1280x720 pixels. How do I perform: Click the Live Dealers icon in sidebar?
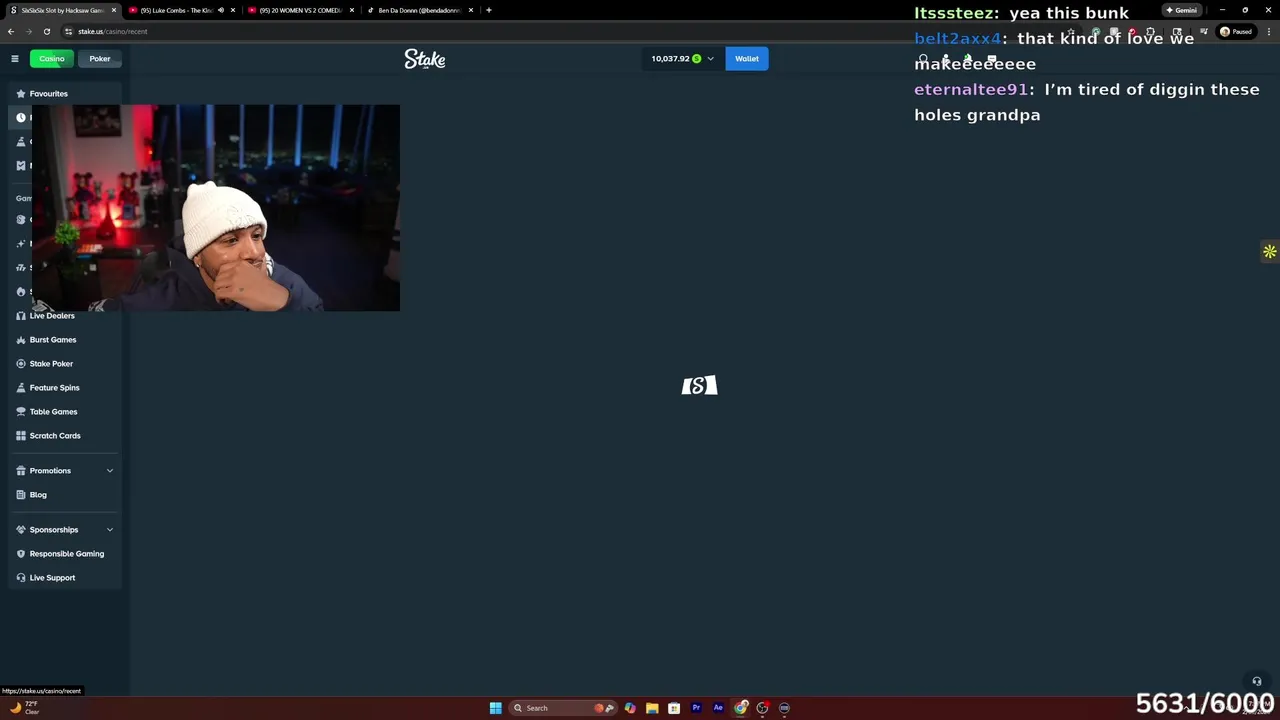pos(21,316)
